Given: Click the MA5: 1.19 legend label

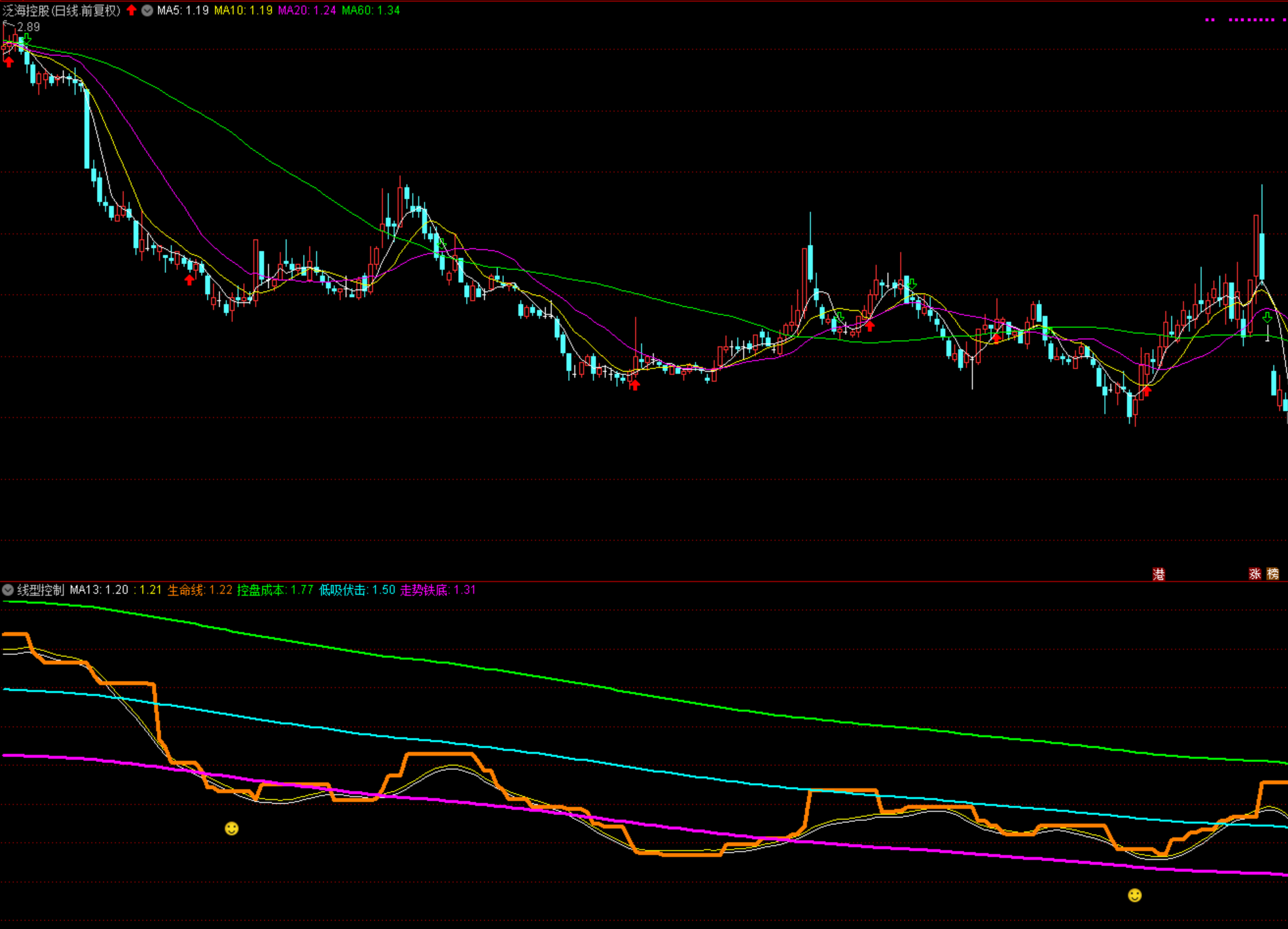Looking at the screenshot, I should point(183,10).
